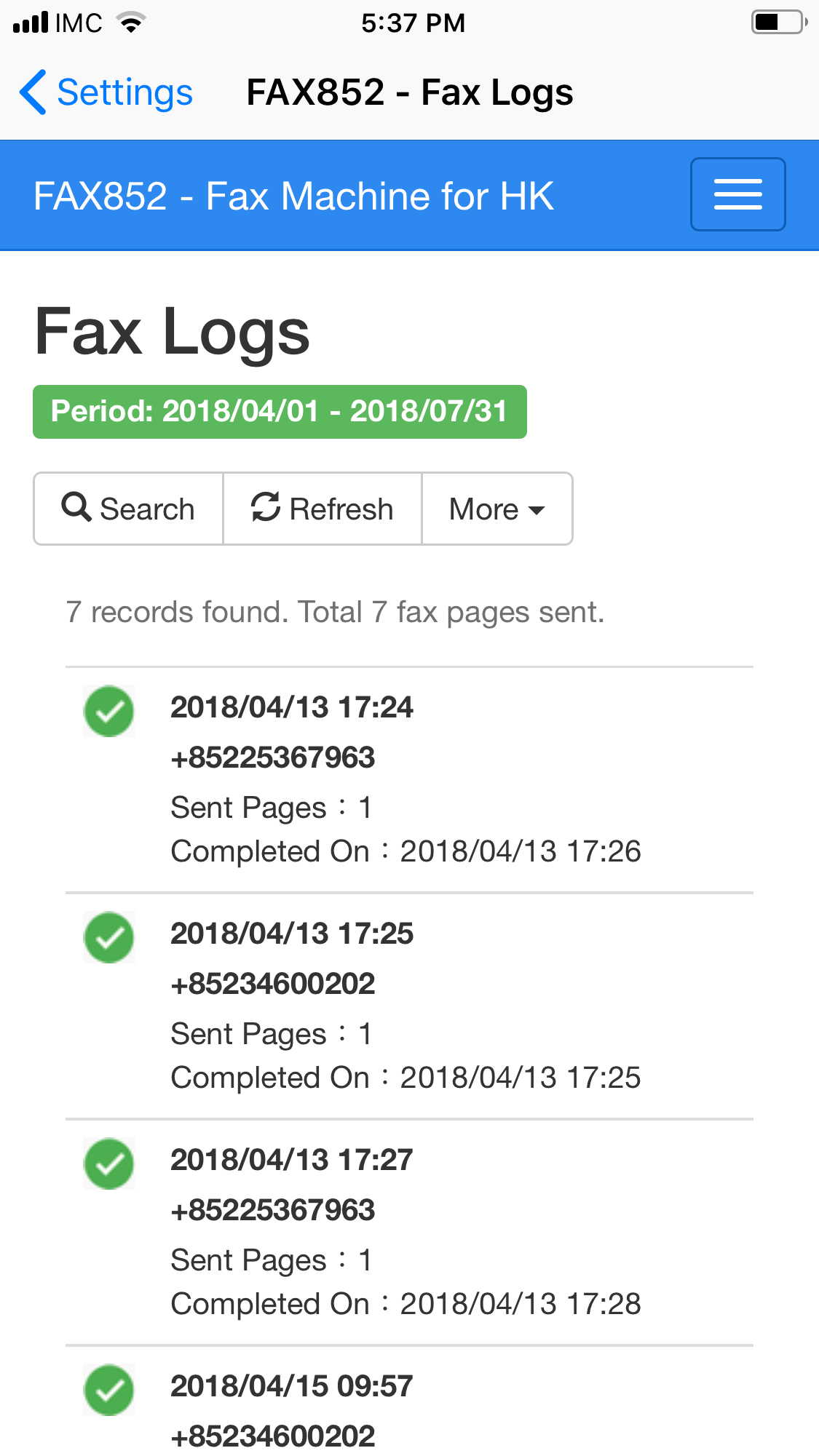Click the caret arrow beside More

[537, 511]
